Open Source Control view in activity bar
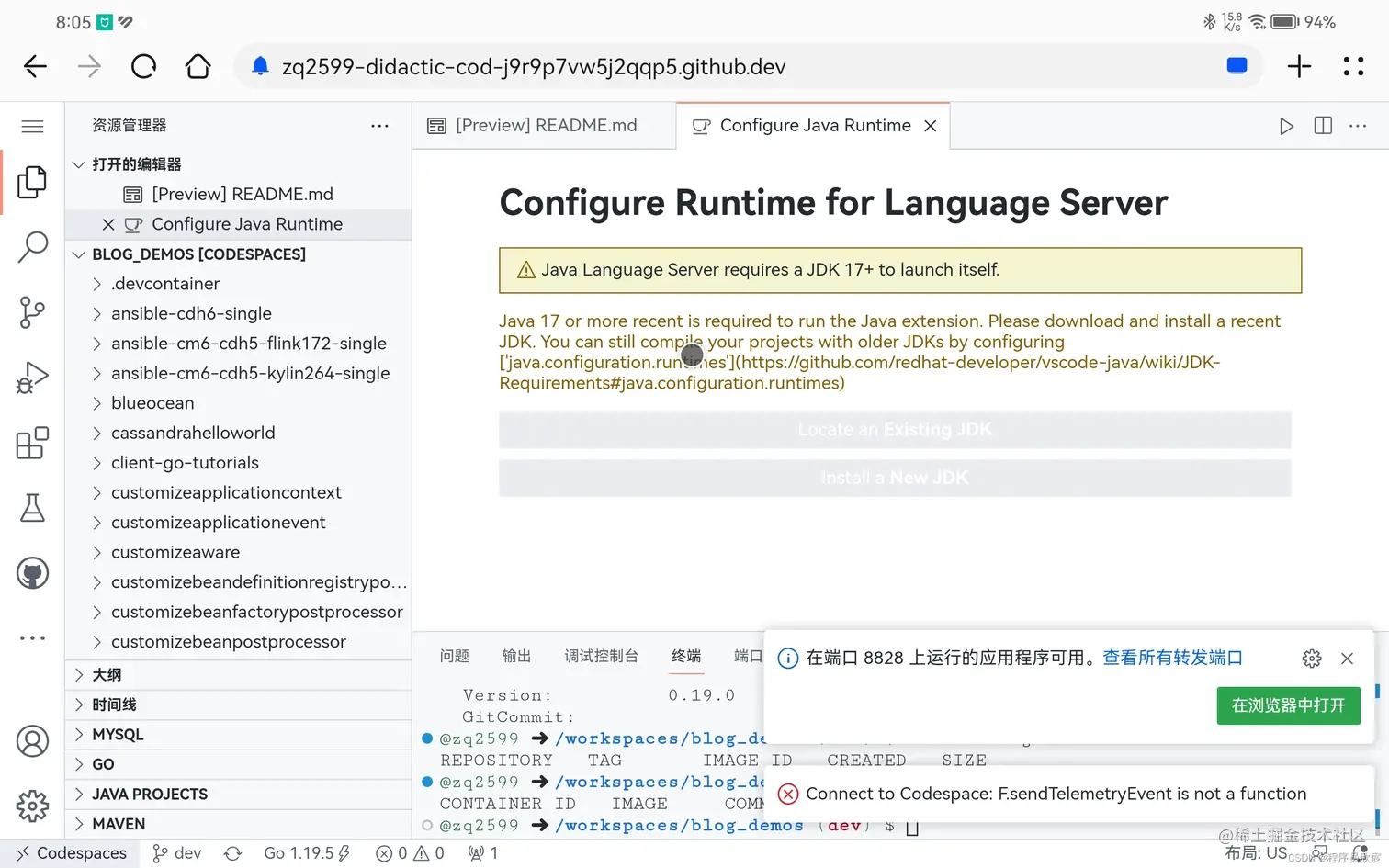This screenshot has height=868, width=1389. click(32, 312)
